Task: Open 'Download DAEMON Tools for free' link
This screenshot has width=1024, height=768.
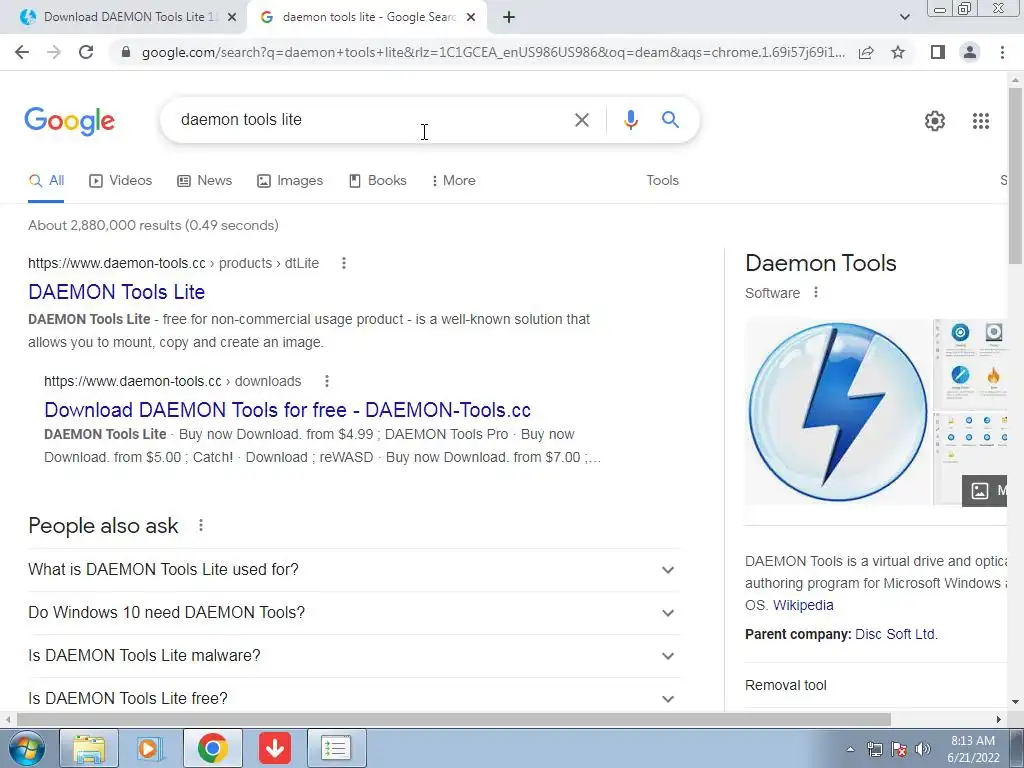Action: 287,410
